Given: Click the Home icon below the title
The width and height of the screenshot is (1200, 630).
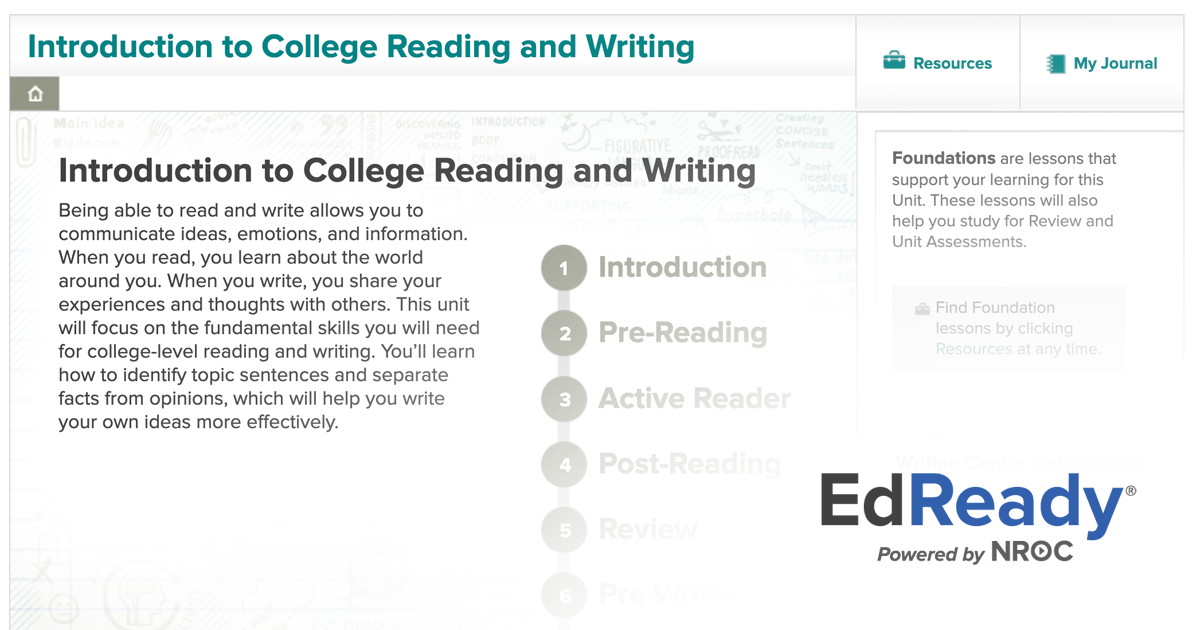Looking at the screenshot, I should tap(34, 92).
